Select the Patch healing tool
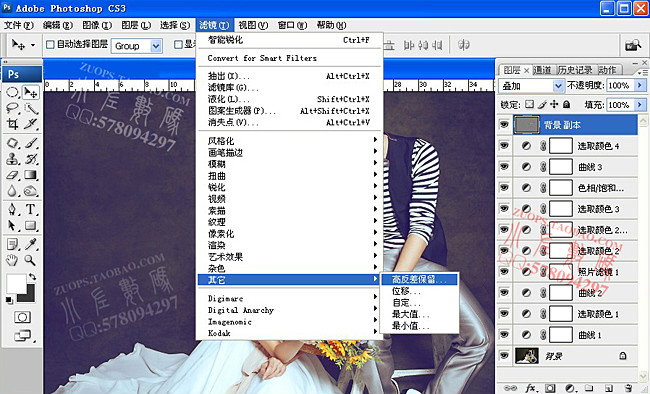This screenshot has width=650, height=394. (x=12, y=143)
